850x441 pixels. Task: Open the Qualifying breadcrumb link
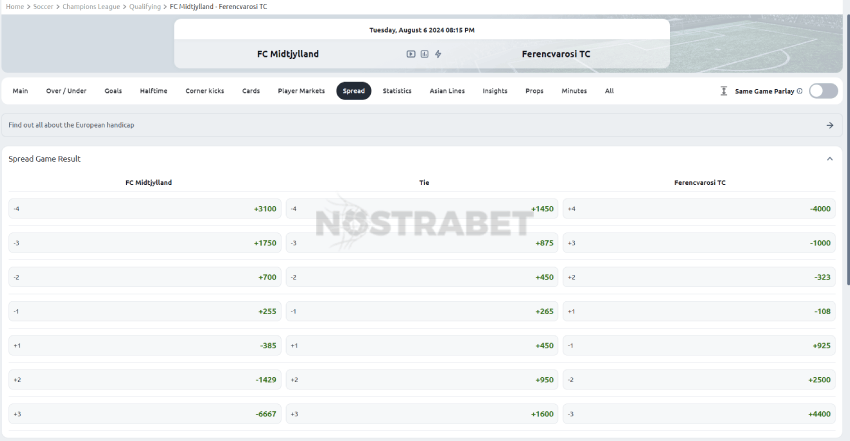tap(145, 7)
